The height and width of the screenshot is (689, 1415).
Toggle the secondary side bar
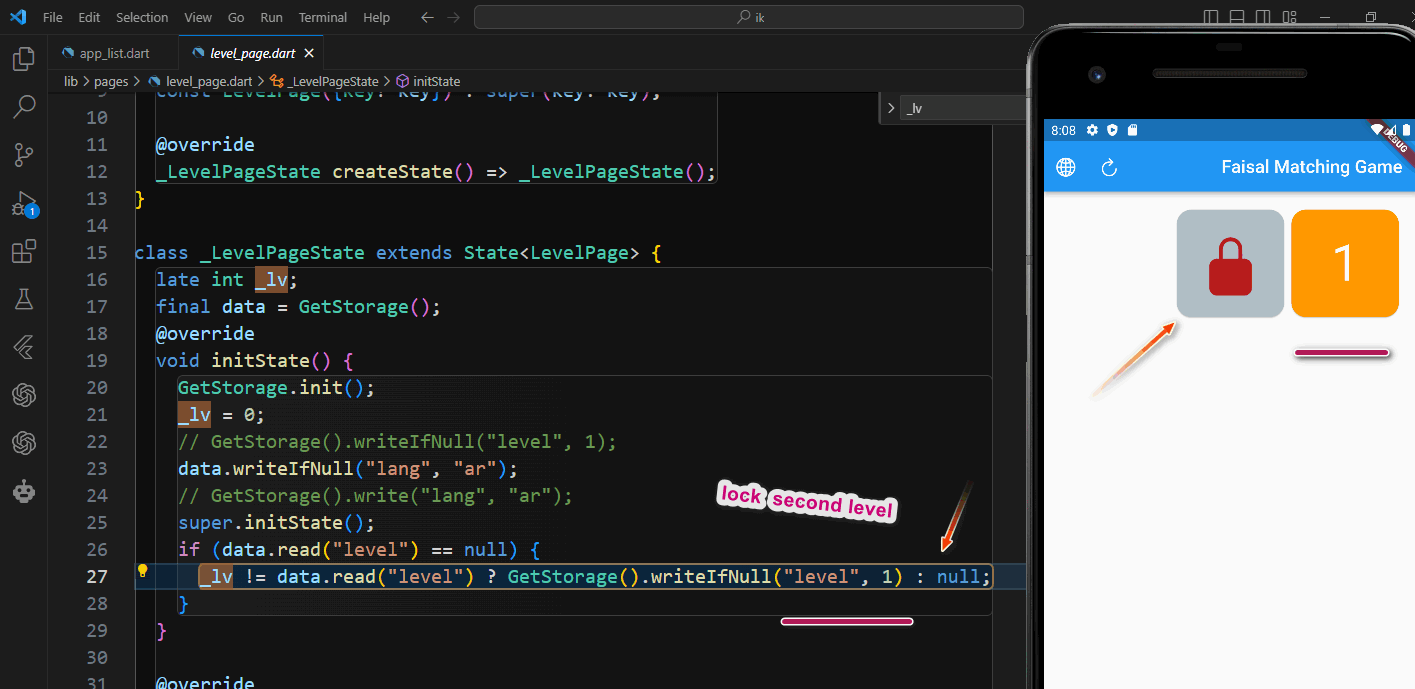[1263, 16]
